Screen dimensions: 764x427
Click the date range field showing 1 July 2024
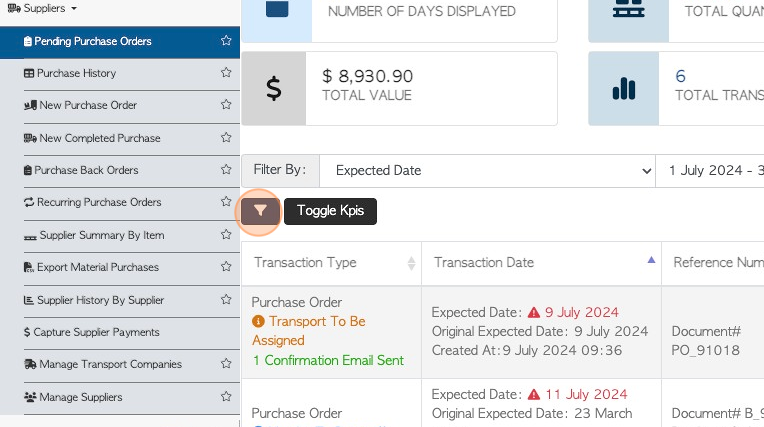click(710, 171)
